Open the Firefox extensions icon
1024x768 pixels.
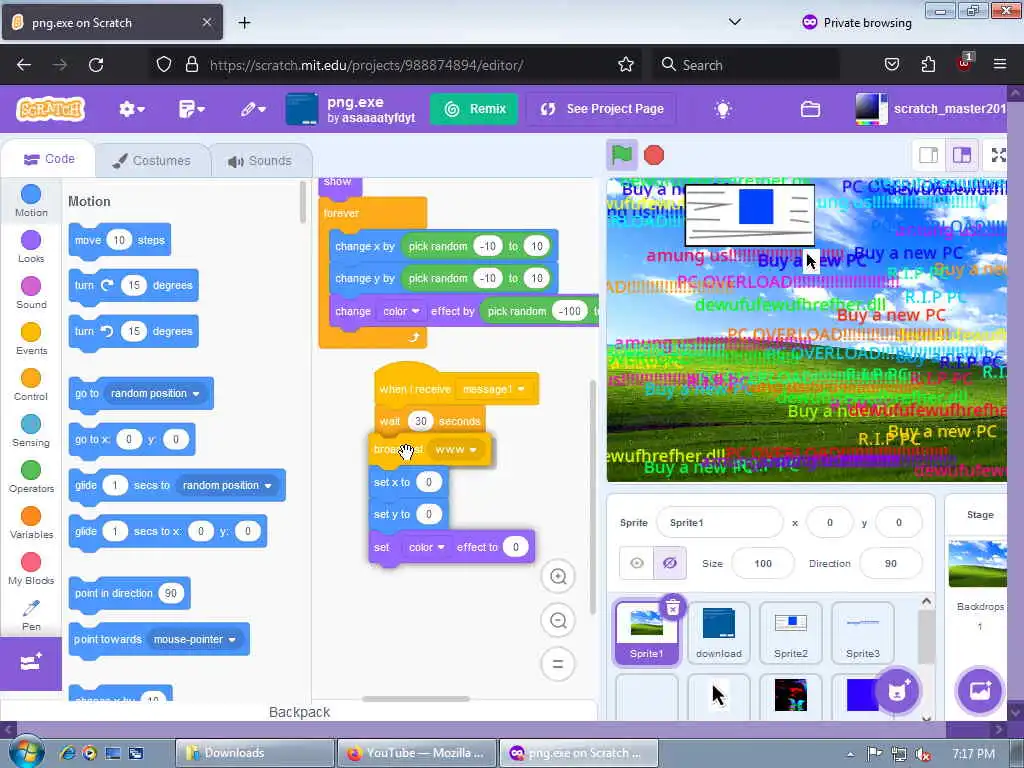coord(928,65)
